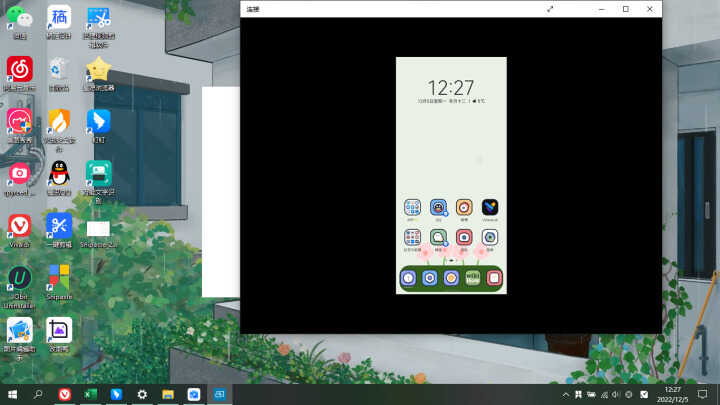Tap the app folder in phone's first row
This screenshot has height=405, width=720.
pyautogui.click(x=412, y=208)
